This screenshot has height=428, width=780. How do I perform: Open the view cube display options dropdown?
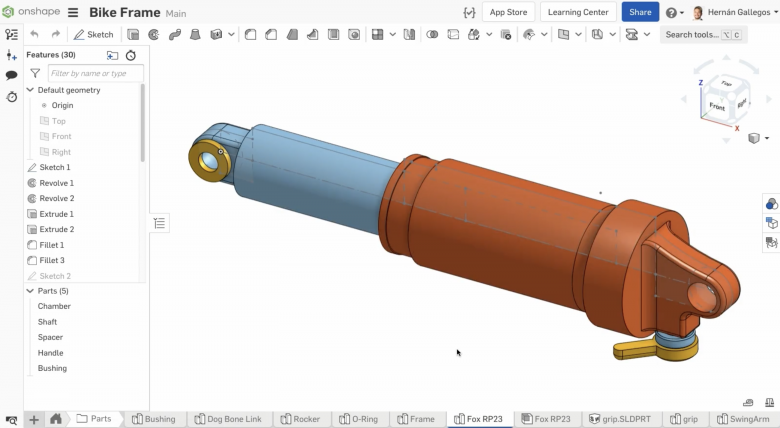pos(767,138)
